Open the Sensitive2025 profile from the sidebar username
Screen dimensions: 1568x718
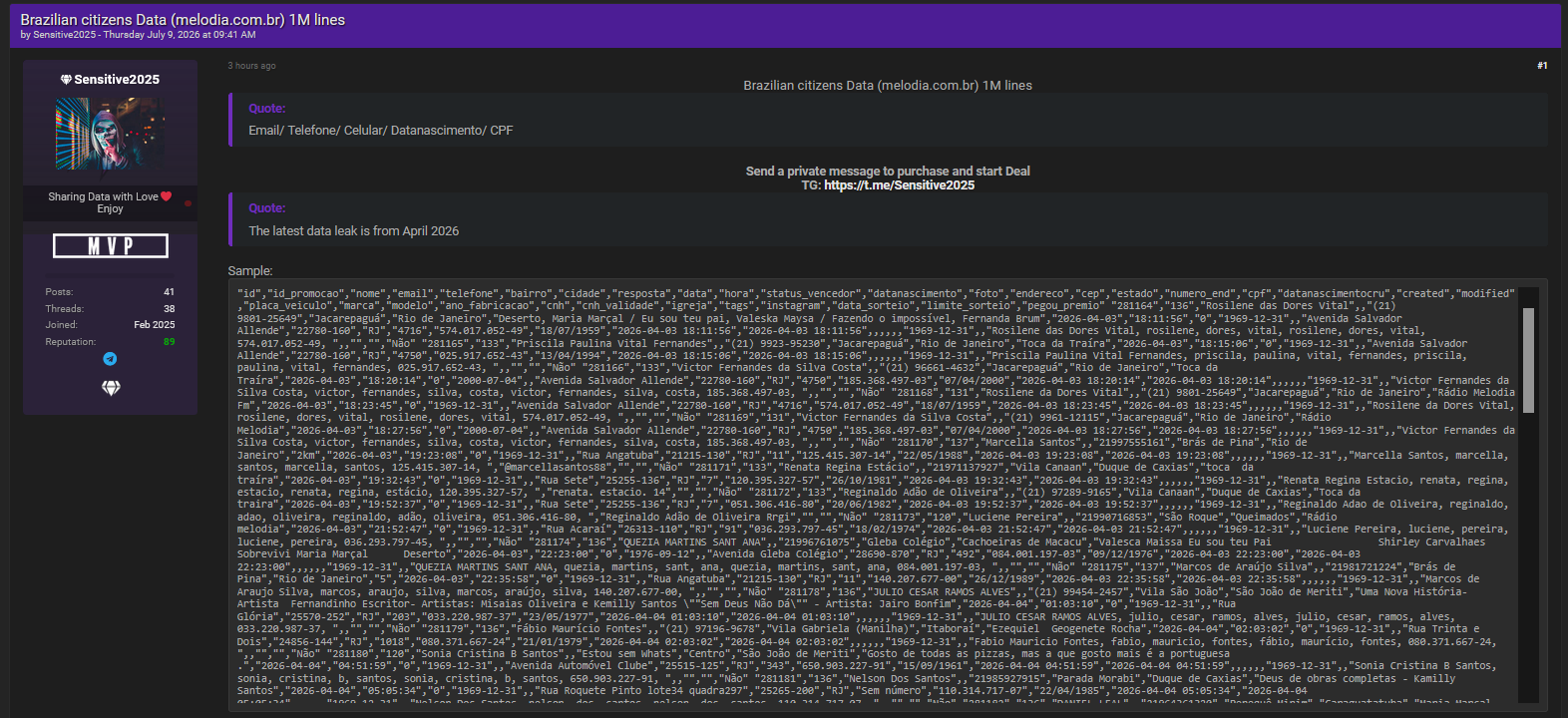[x=117, y=80]
